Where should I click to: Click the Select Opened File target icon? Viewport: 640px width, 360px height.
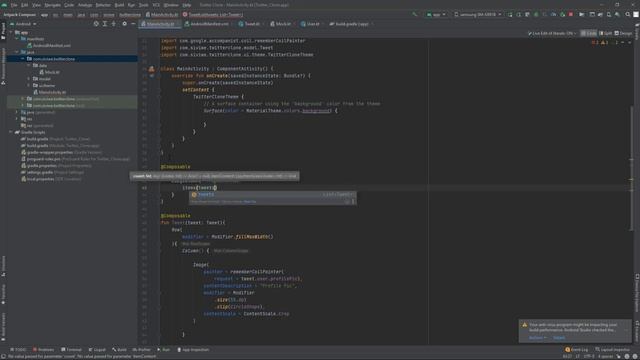(x=96, y=24)
